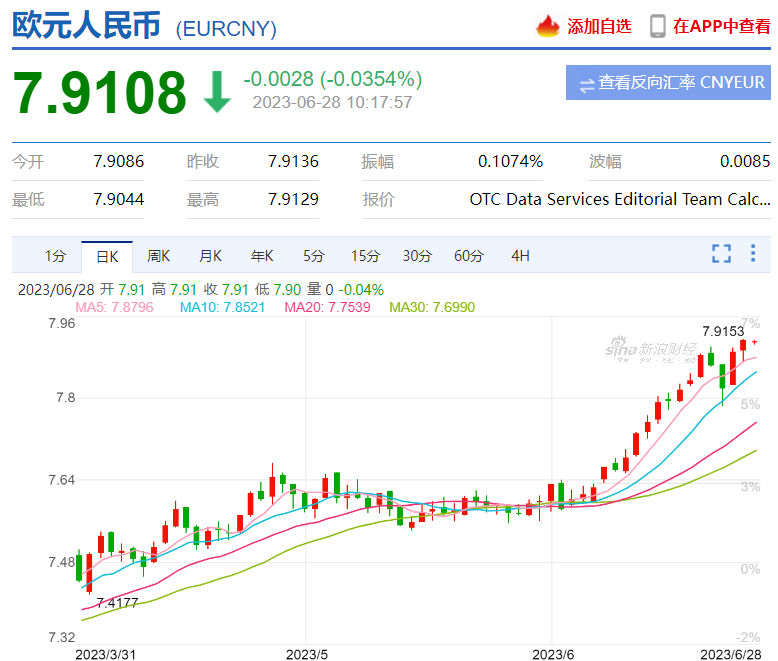Image resolution: width=778 pixels, height=661 pixels.
Task: Click 添加自选 link to add favorite
Action: 599,26
